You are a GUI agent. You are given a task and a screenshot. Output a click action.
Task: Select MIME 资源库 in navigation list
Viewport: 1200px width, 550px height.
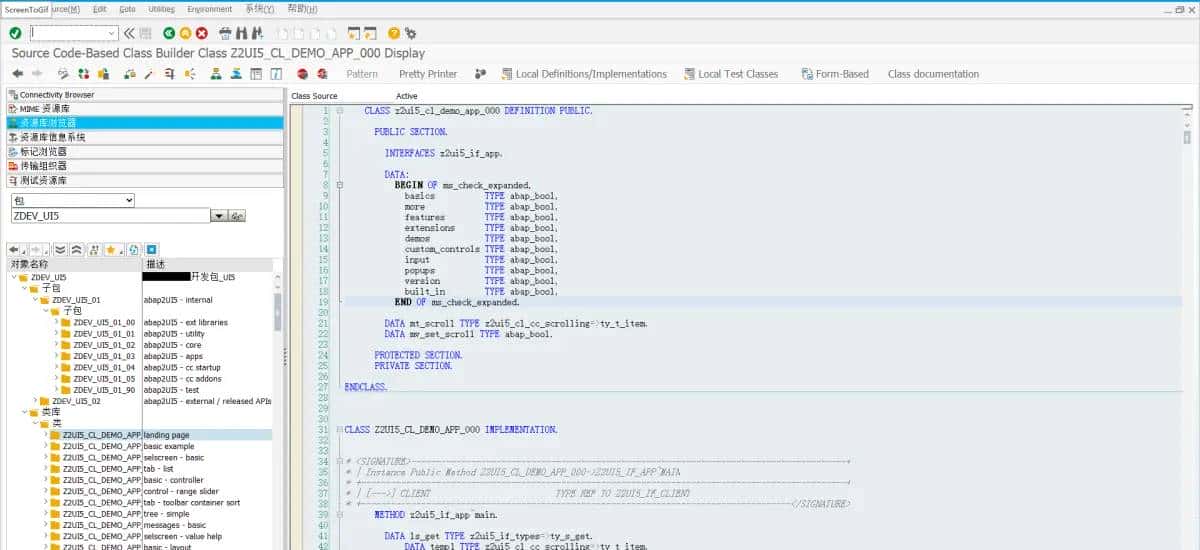point(144,108)
